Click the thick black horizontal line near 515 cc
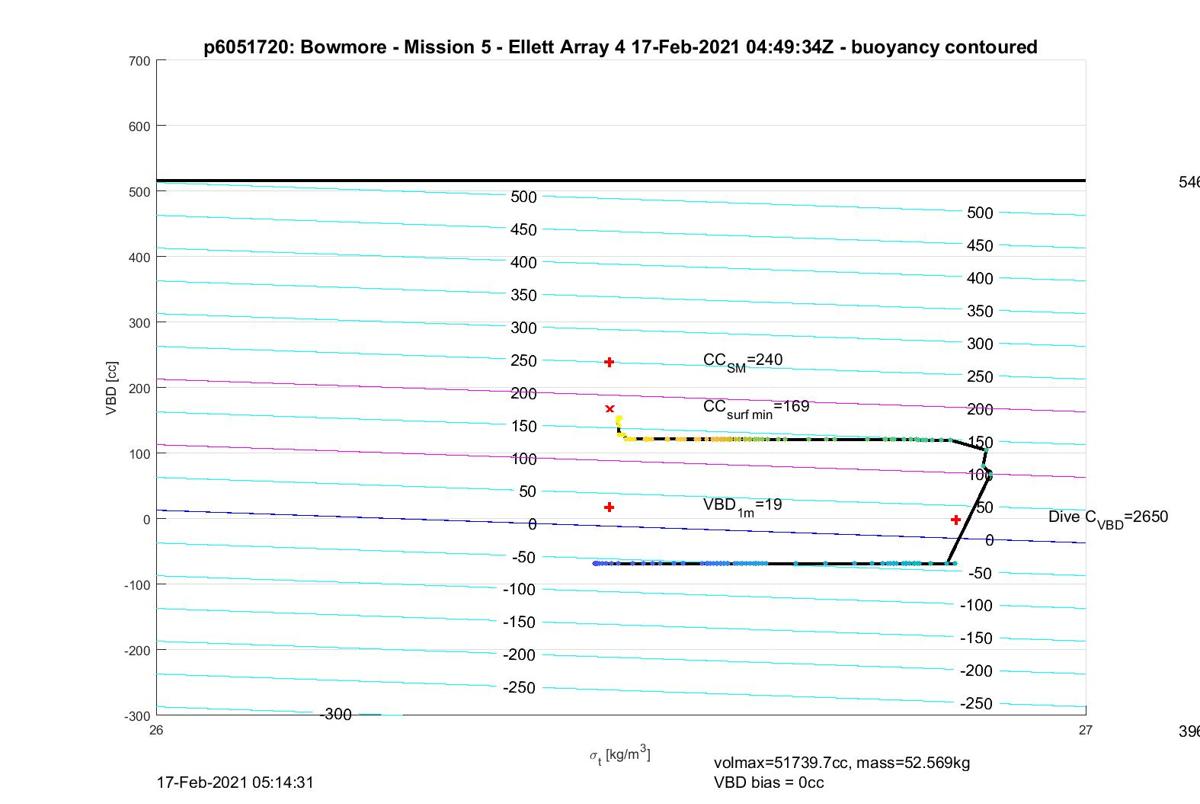The height and width of the screenshot is (804, 1200). [x=621, y=181]
